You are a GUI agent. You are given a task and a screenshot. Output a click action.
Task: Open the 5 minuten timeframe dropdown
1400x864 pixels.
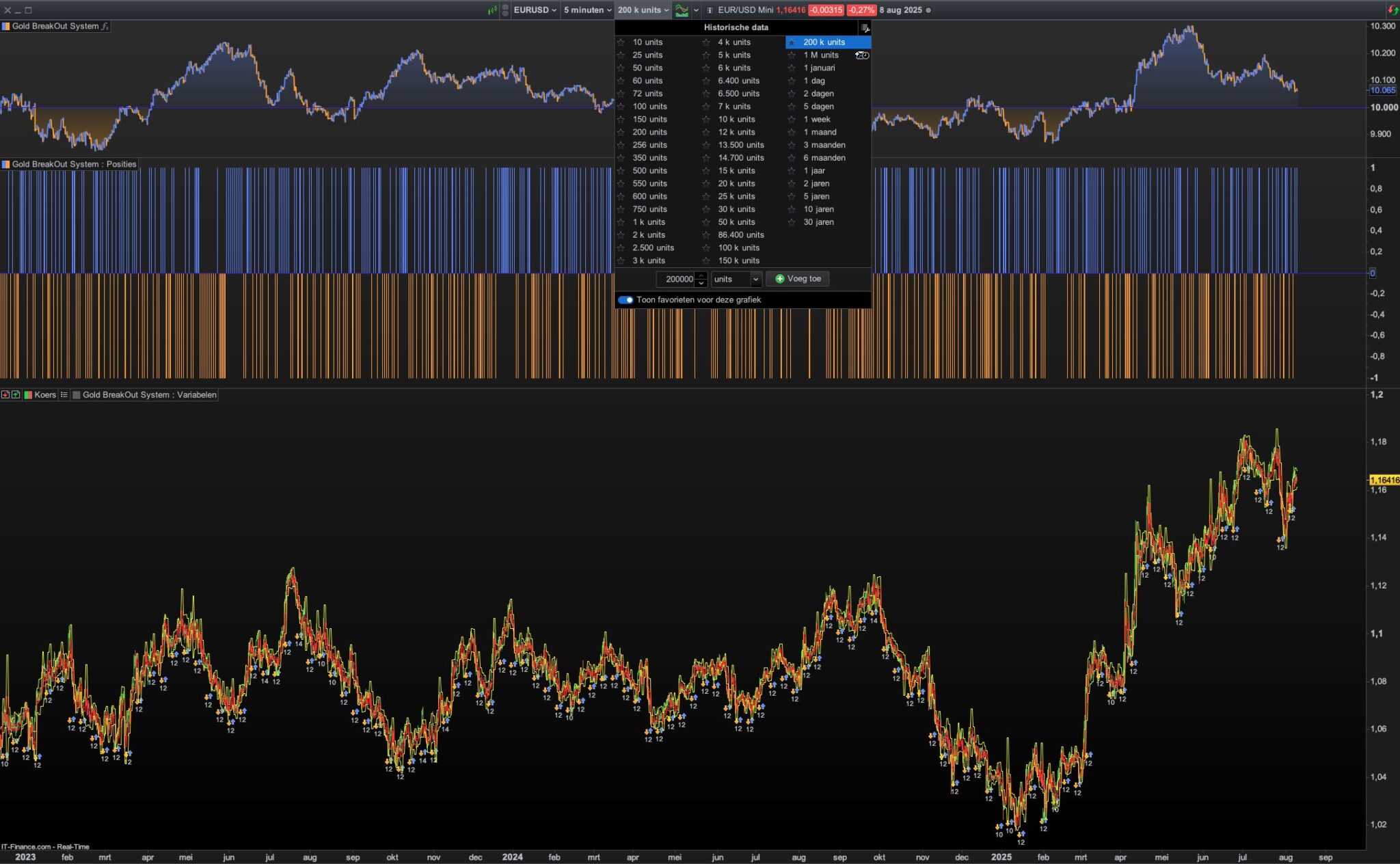[x=587, y=10]
